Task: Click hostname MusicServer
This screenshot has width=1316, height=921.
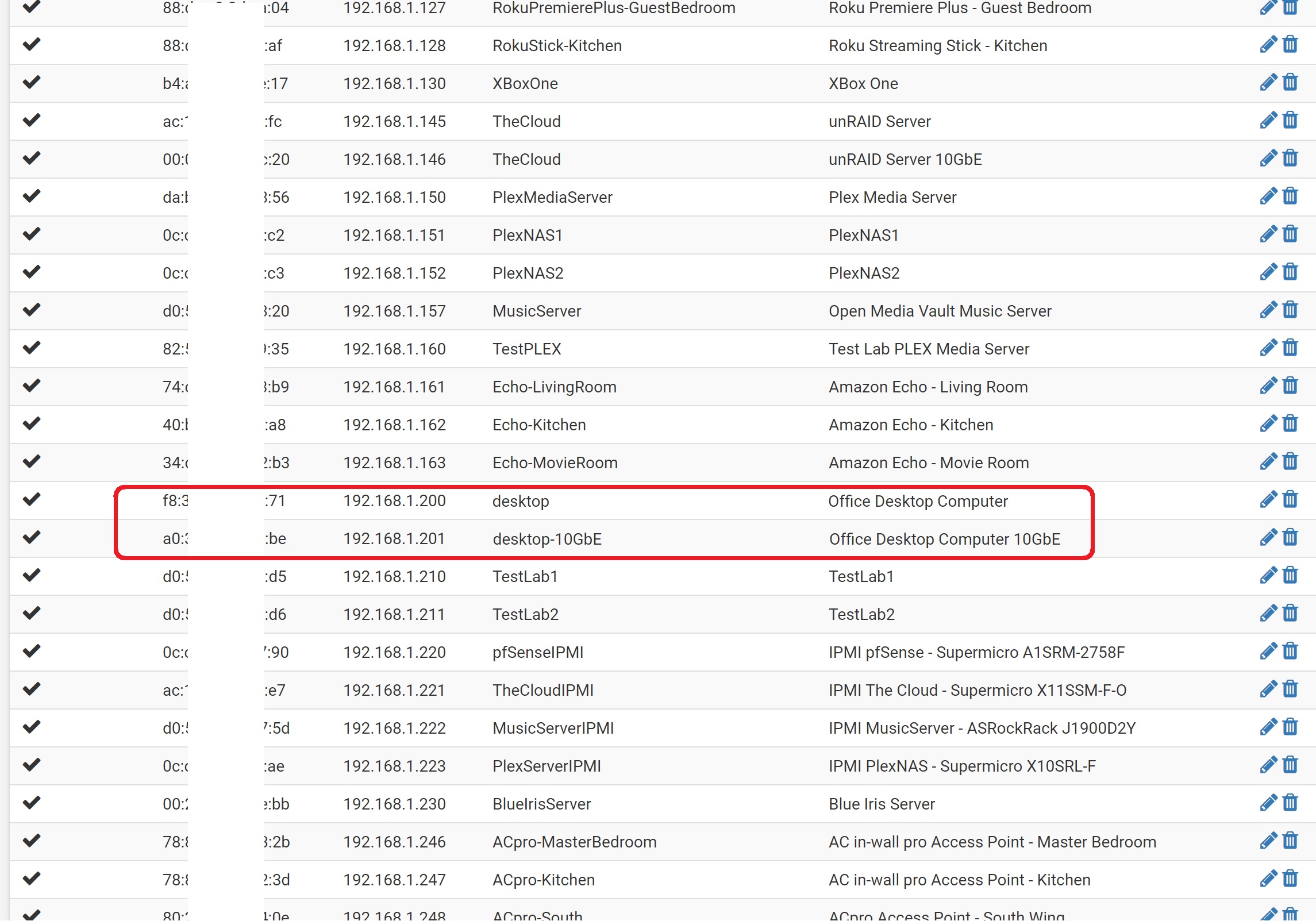Action: click(537, 311)
